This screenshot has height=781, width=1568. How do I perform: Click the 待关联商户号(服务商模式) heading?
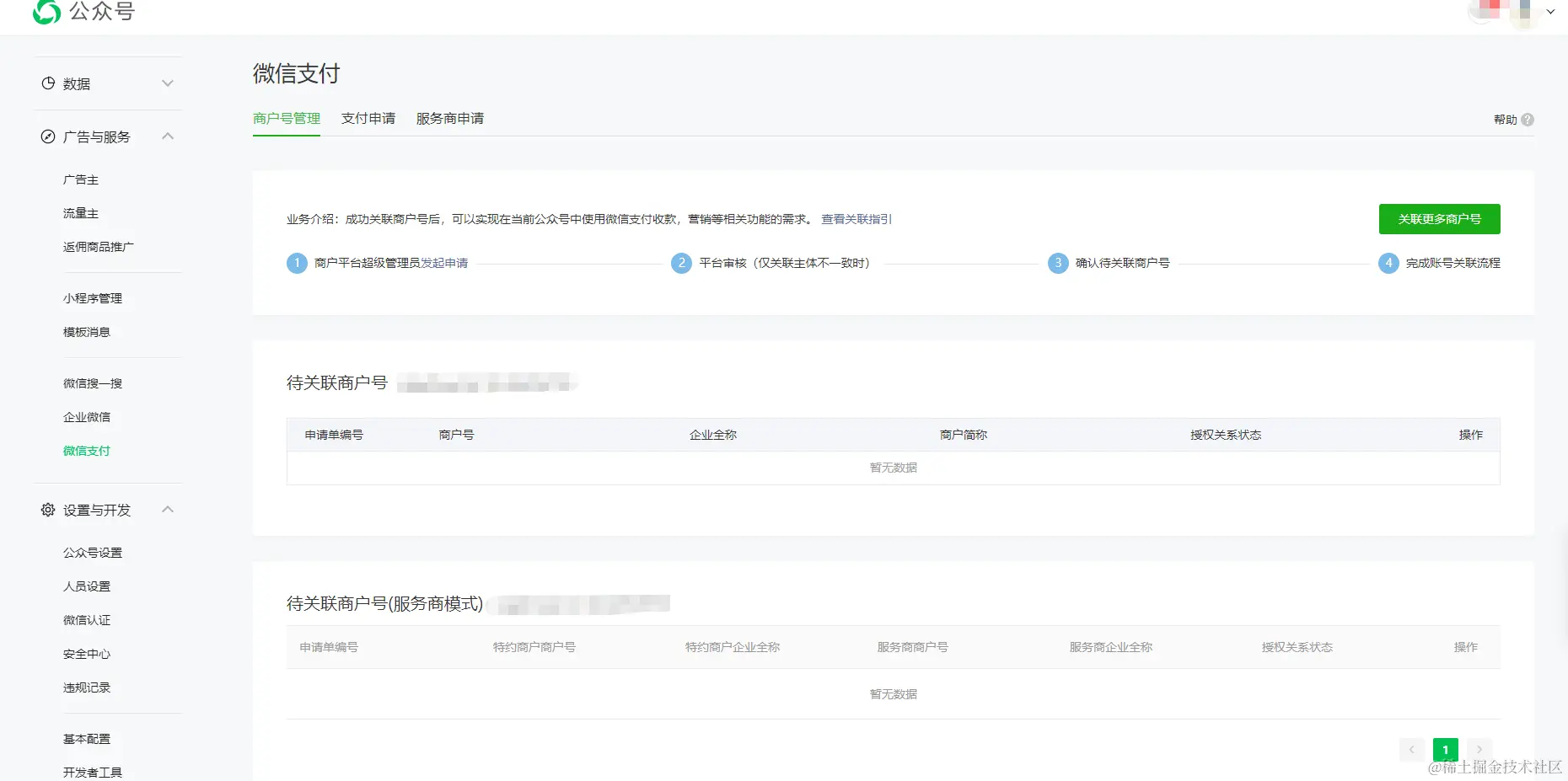385,603
